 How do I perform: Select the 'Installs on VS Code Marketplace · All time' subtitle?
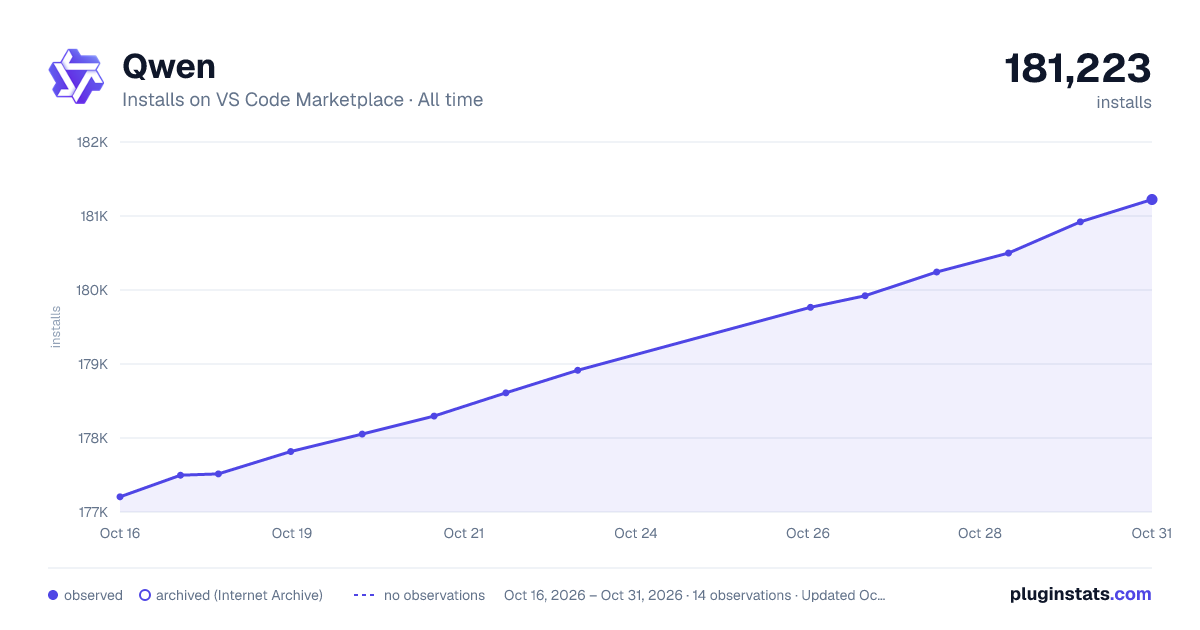click(x=302, y=100)
